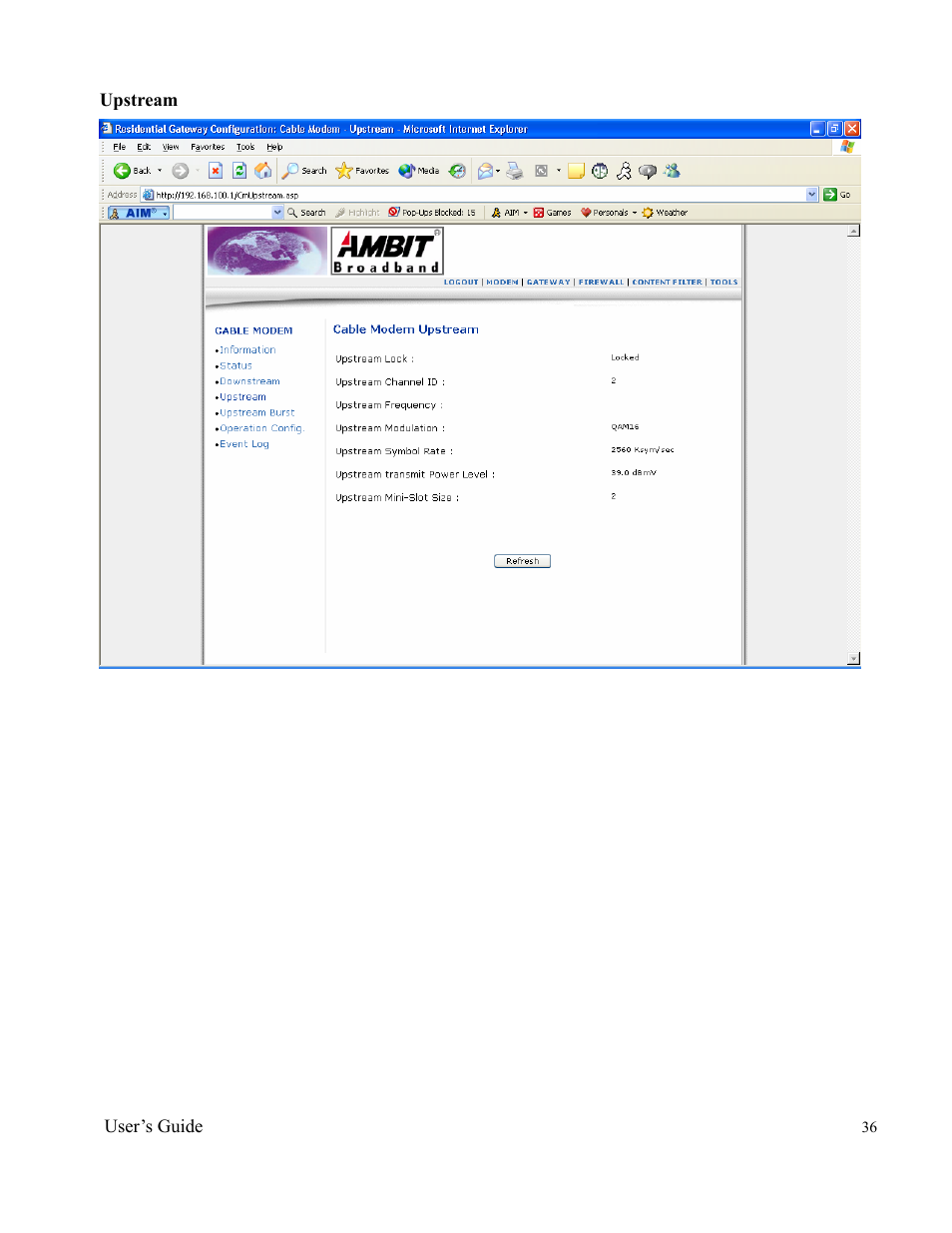Open the Favorites star button
The width and height of the screenshot is (952, 1233).
click(362, 171)
